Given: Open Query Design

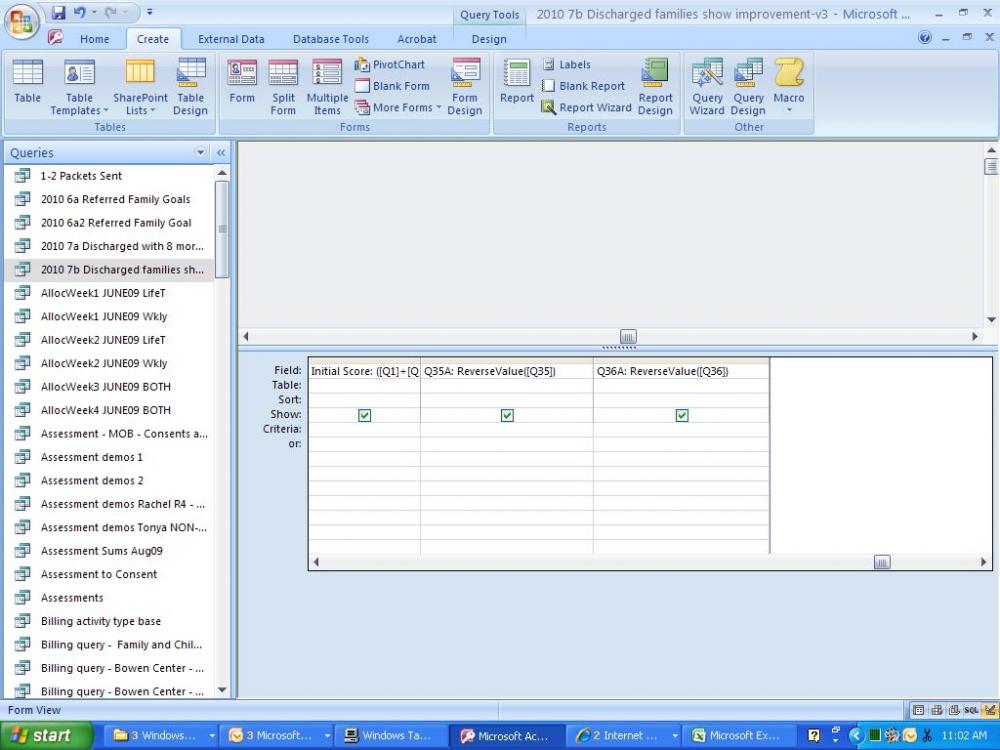Looking at the screenshot, I should click(x=748, y=87).
